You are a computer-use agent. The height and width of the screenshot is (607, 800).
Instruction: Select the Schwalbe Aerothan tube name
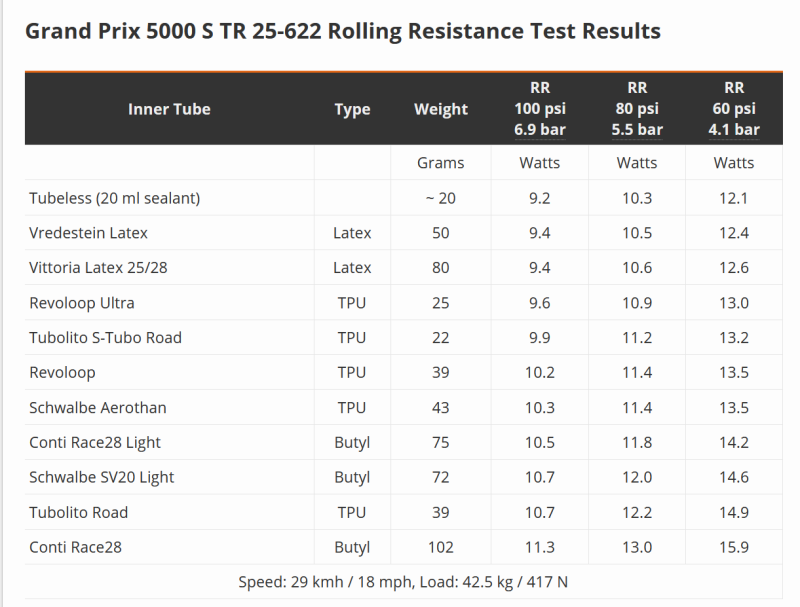(x=98, y=408)
